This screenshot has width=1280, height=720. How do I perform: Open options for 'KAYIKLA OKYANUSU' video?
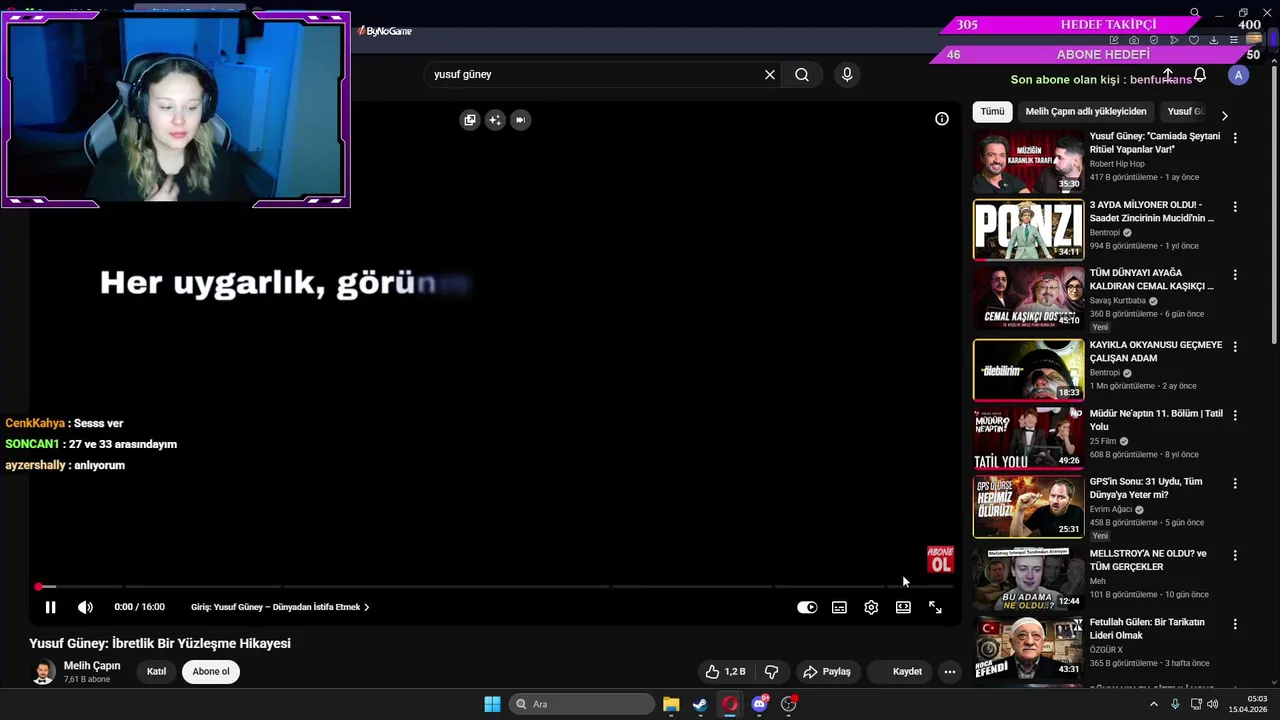[x=1235, y=346]
